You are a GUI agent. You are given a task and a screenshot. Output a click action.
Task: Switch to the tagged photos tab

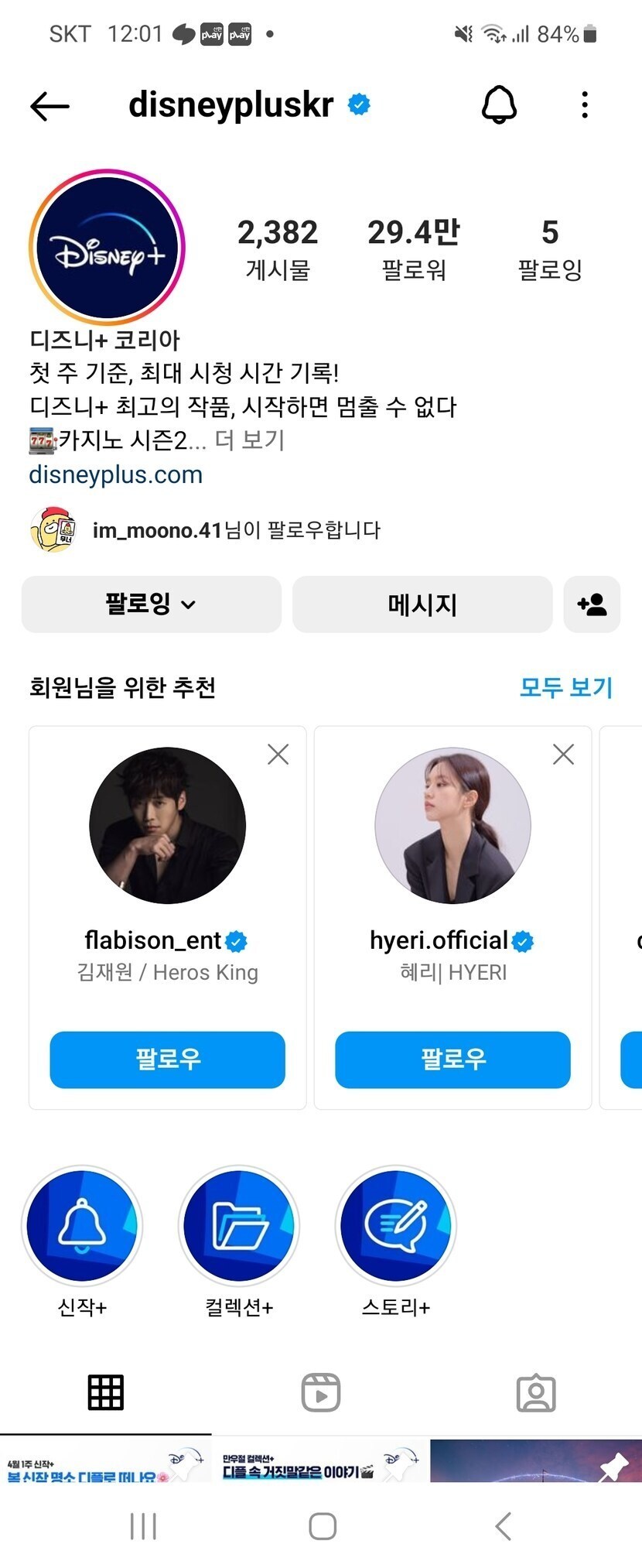point(535,1392)
